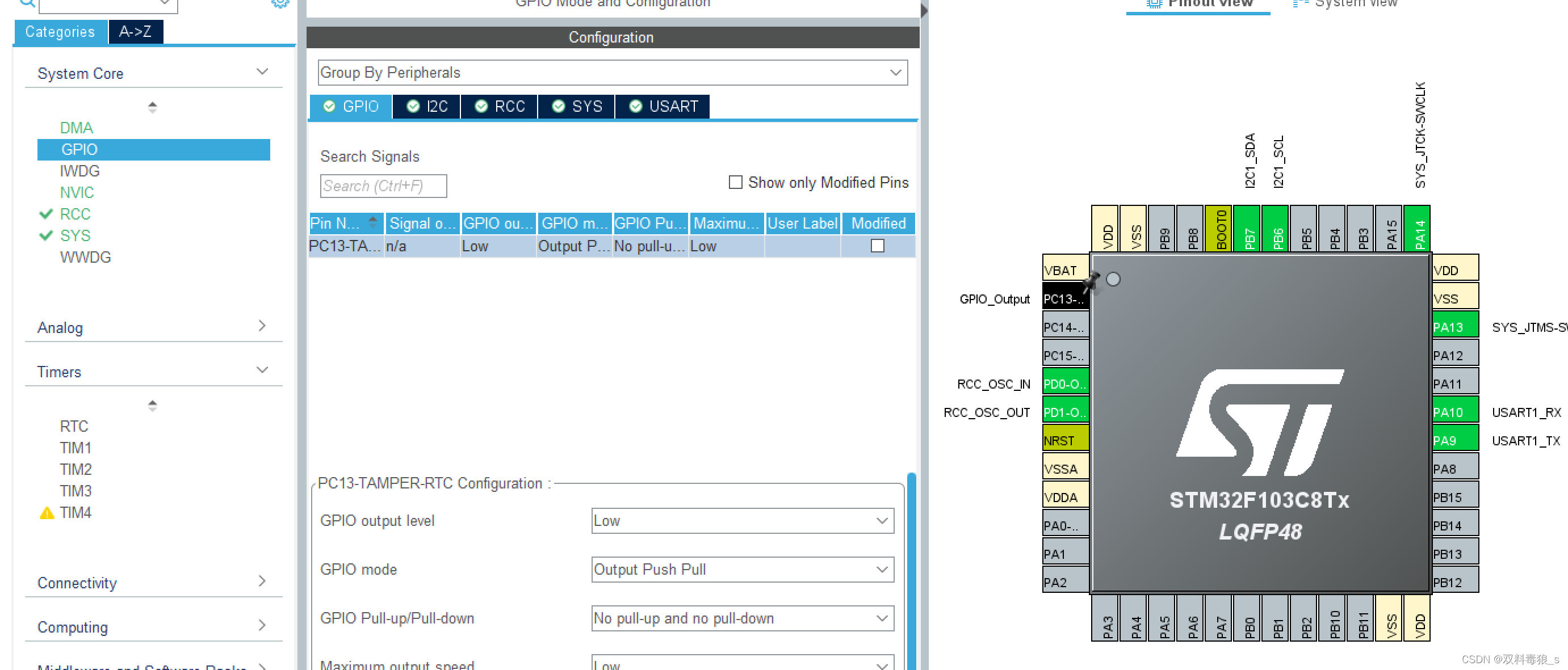Enable Show only Modified Pins checkbox

pos(735,183)
